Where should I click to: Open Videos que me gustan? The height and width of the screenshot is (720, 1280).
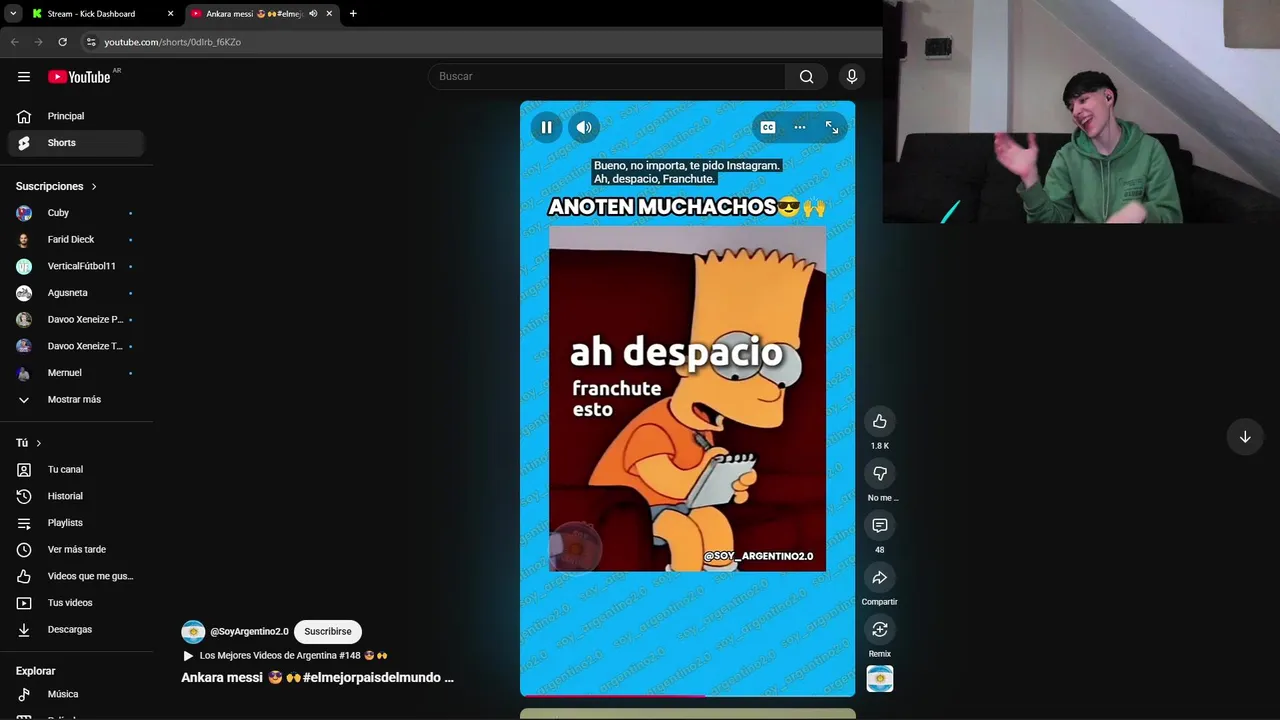77,576
